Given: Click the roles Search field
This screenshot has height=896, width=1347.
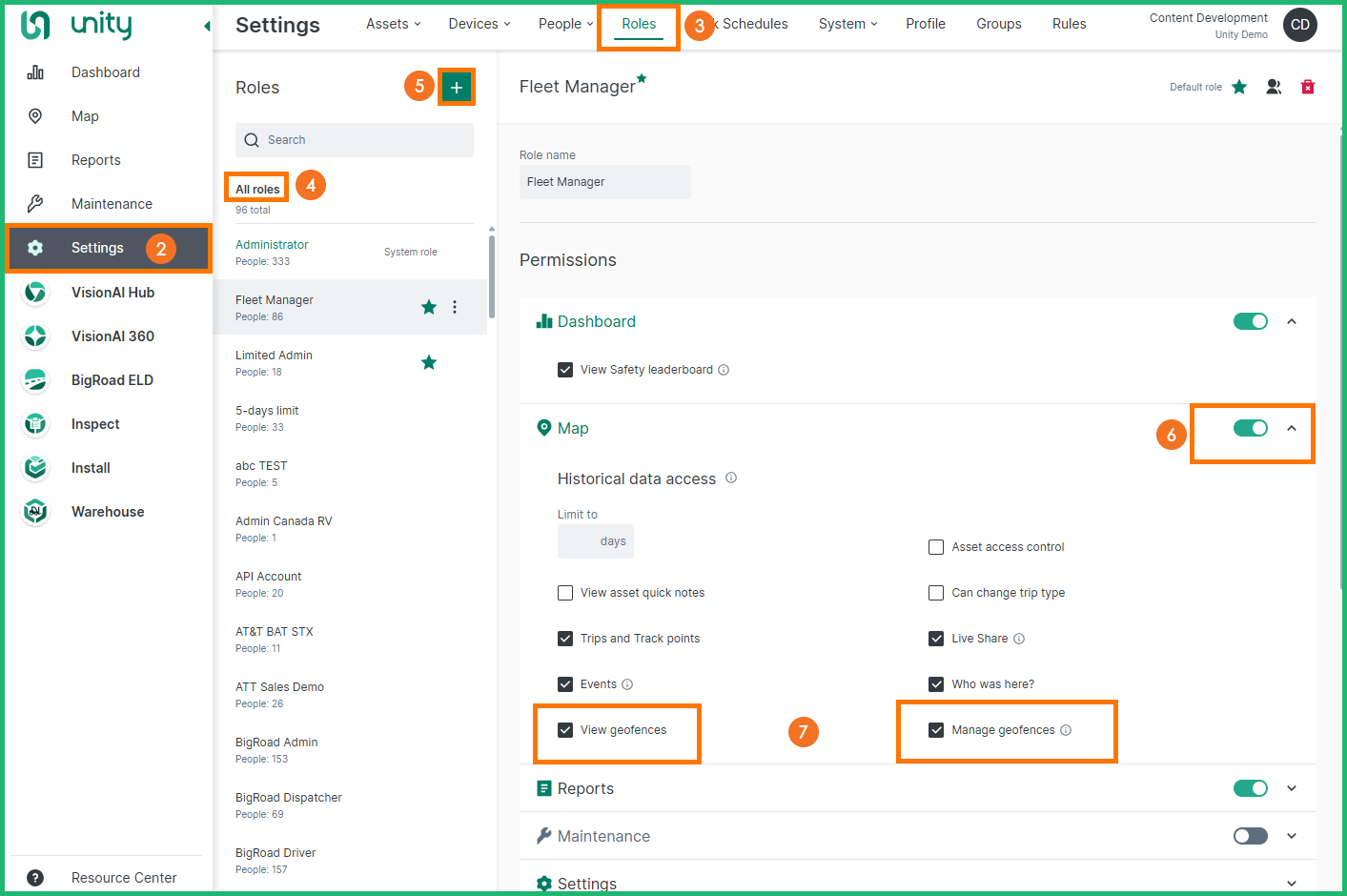Looking at the screenshot, I should [355, 140].
